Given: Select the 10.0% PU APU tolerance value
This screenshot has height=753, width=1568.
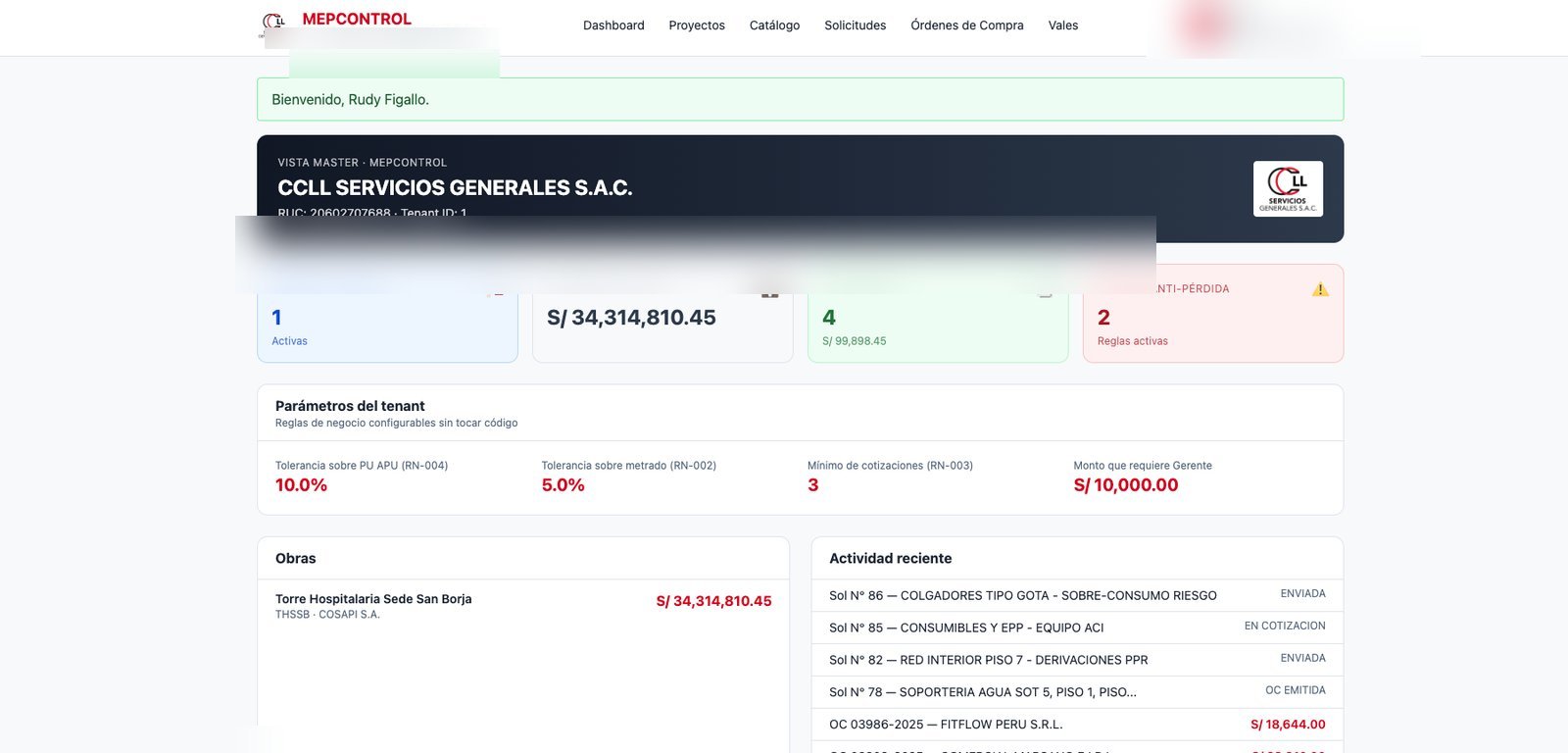Looking at the screenshot, I should click(301, 485).
